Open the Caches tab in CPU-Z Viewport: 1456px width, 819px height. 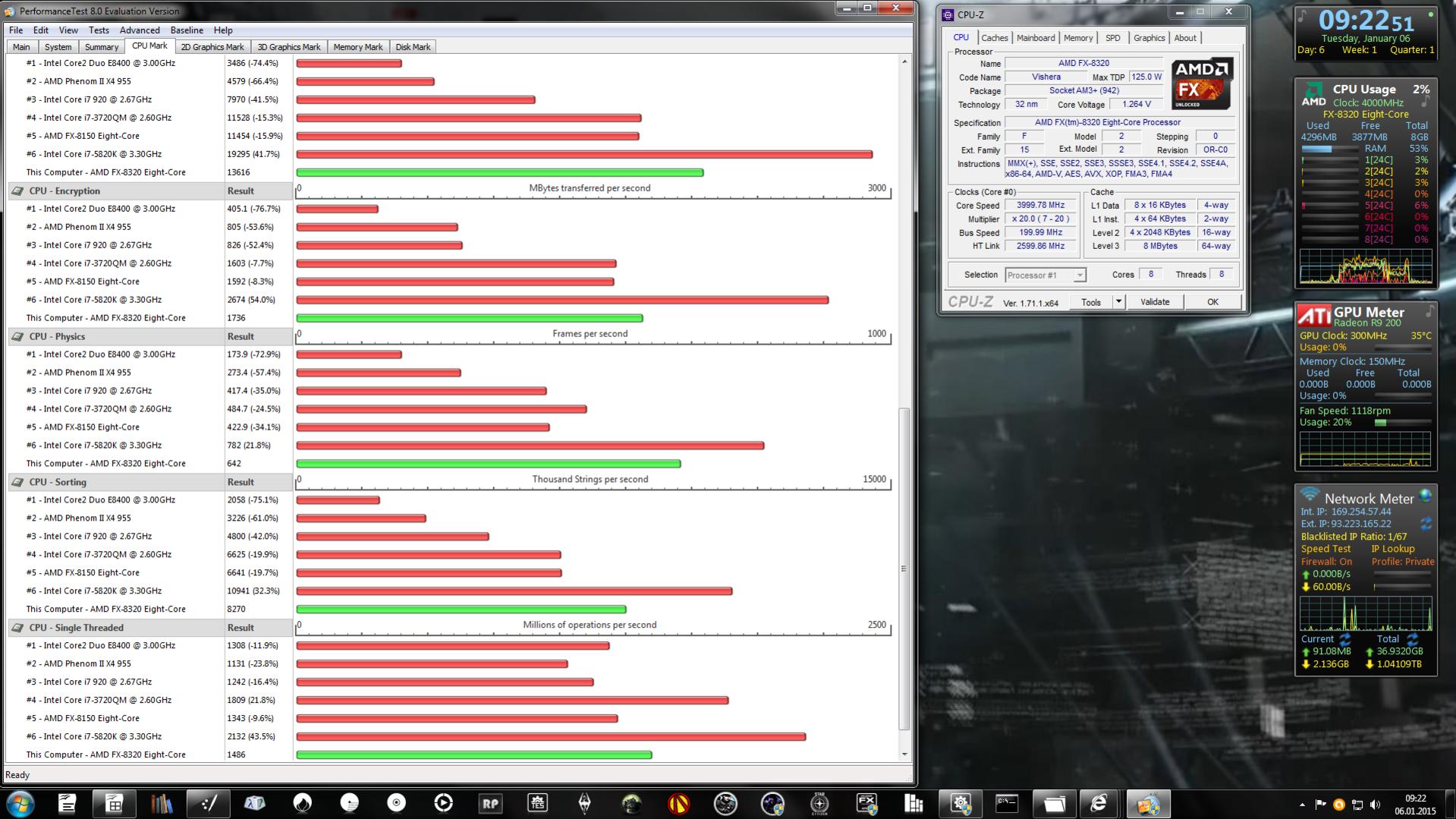[x=995, y=38]
